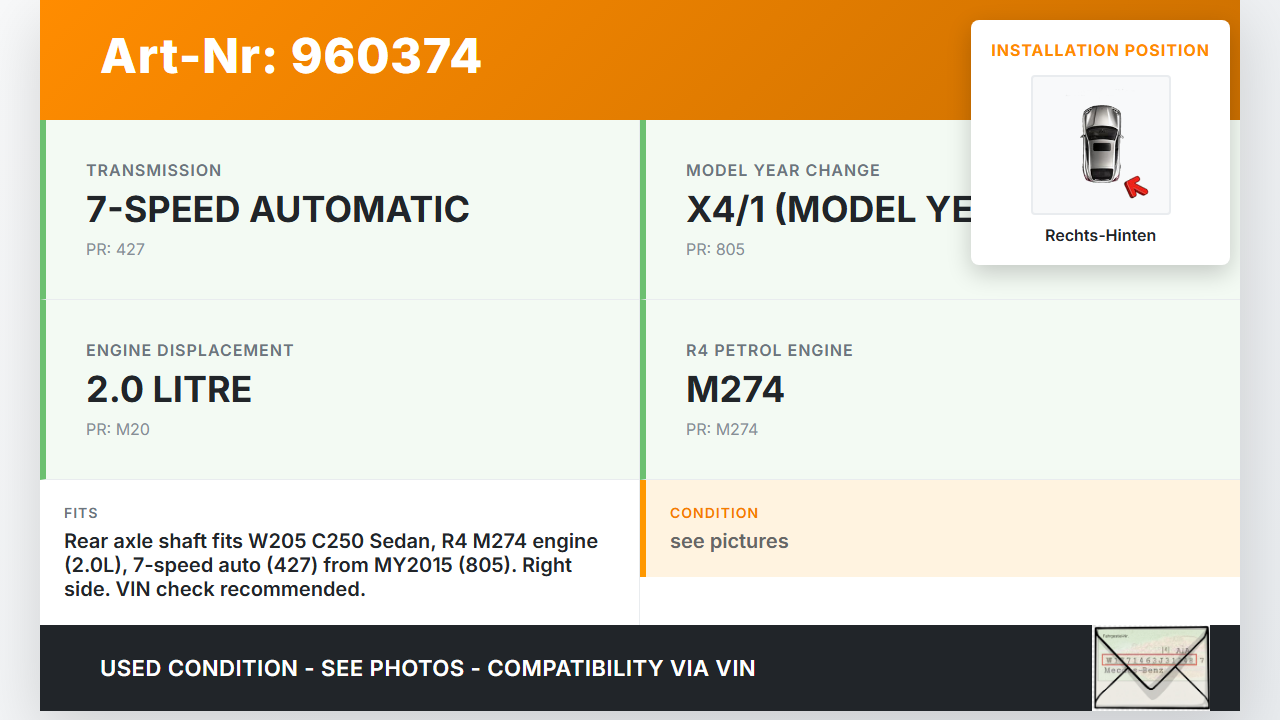Click the Used Condition footer banner text
1280x720 pixels.
(427, 668)
